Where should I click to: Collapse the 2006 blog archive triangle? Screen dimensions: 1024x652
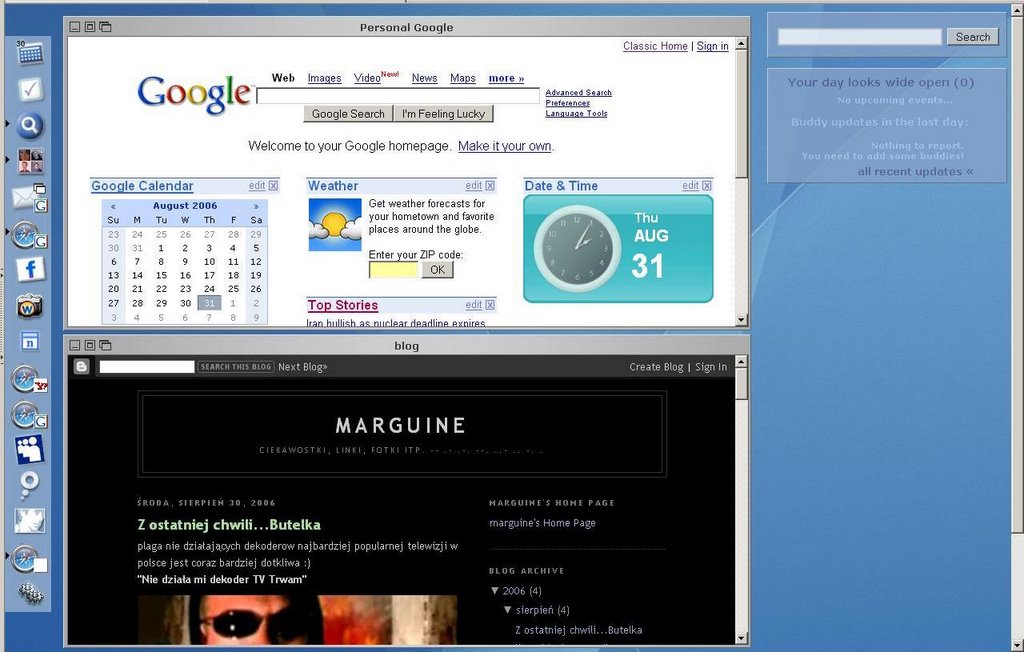pyautogui.click(x=494, y=591)
